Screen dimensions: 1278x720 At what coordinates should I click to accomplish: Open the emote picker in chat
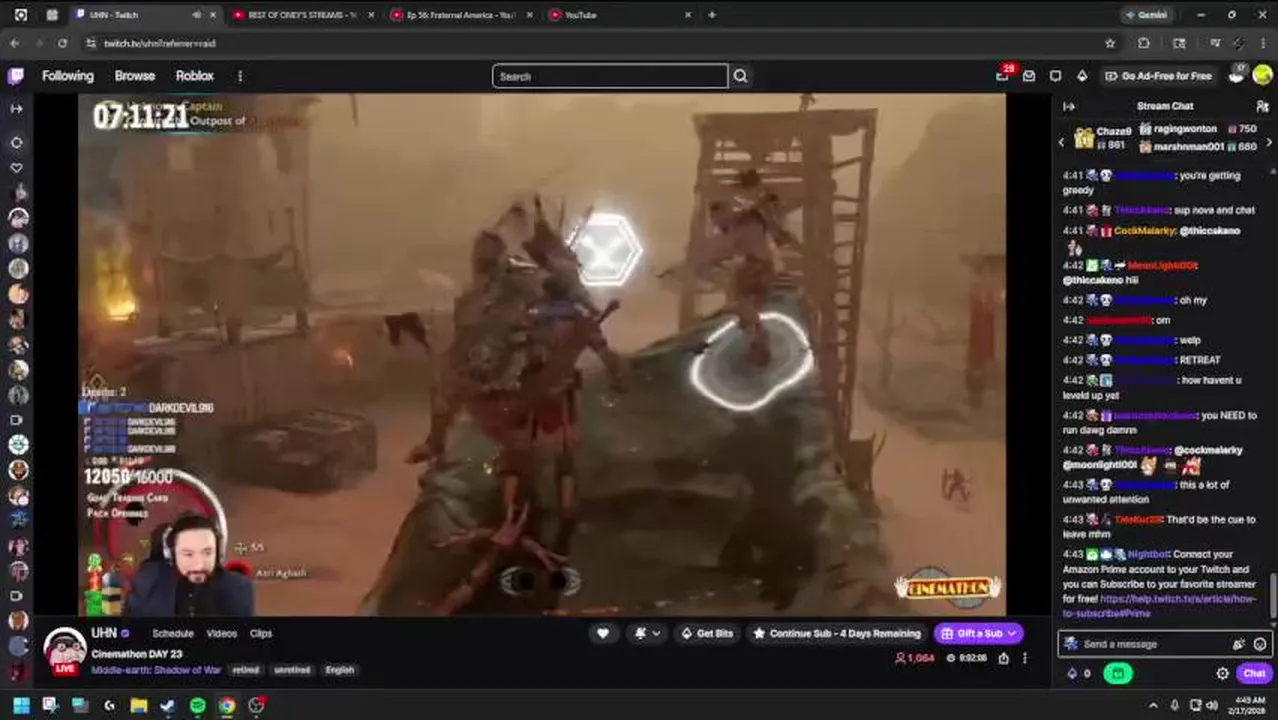(1260, 644)
